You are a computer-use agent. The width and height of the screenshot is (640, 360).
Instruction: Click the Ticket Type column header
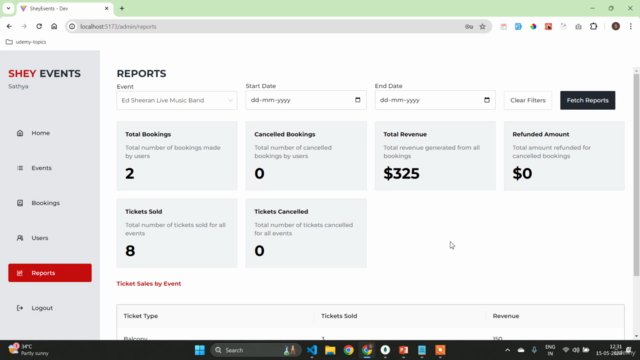pyautogui.click(x=141, y=316)
